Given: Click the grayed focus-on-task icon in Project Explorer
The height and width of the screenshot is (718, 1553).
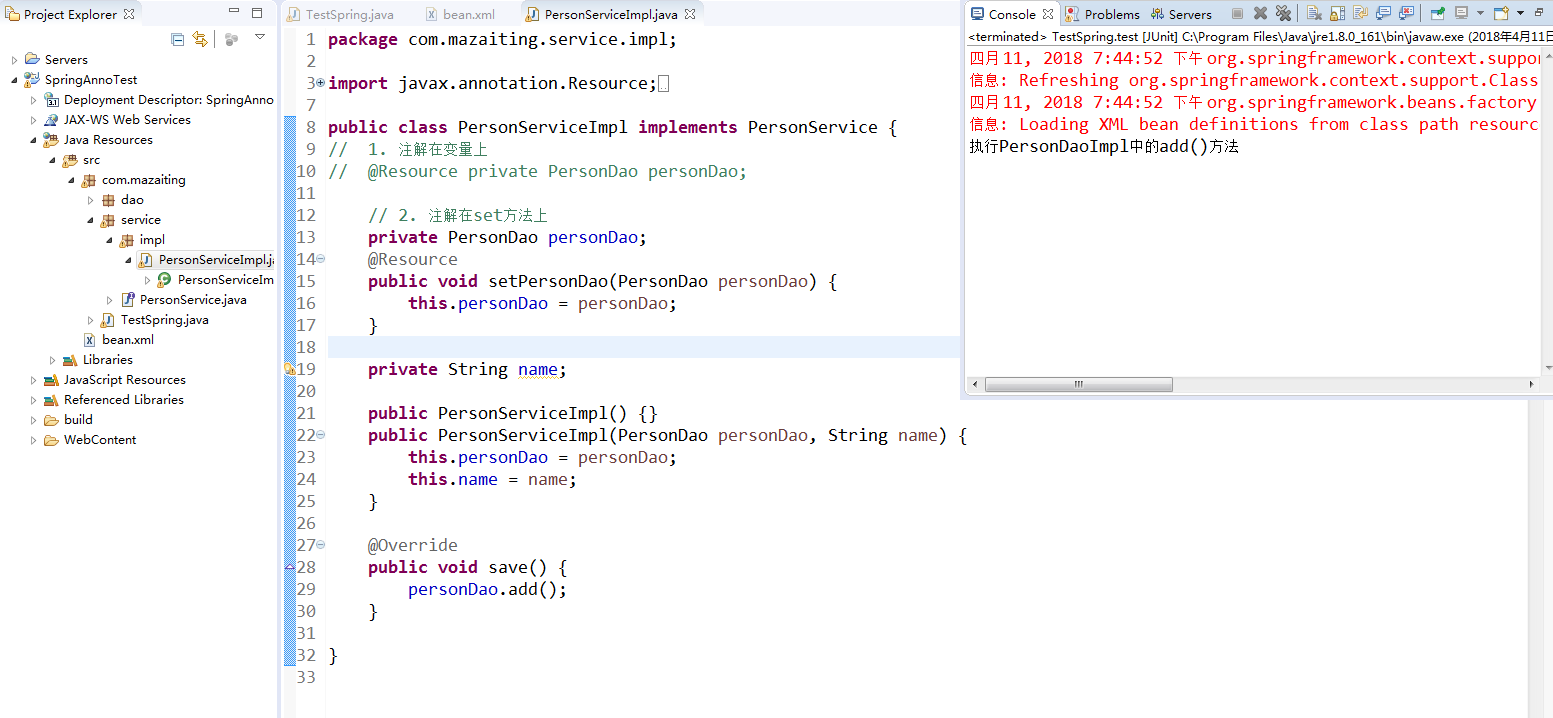Looking at the screenshot, I should tap(231, 39).
